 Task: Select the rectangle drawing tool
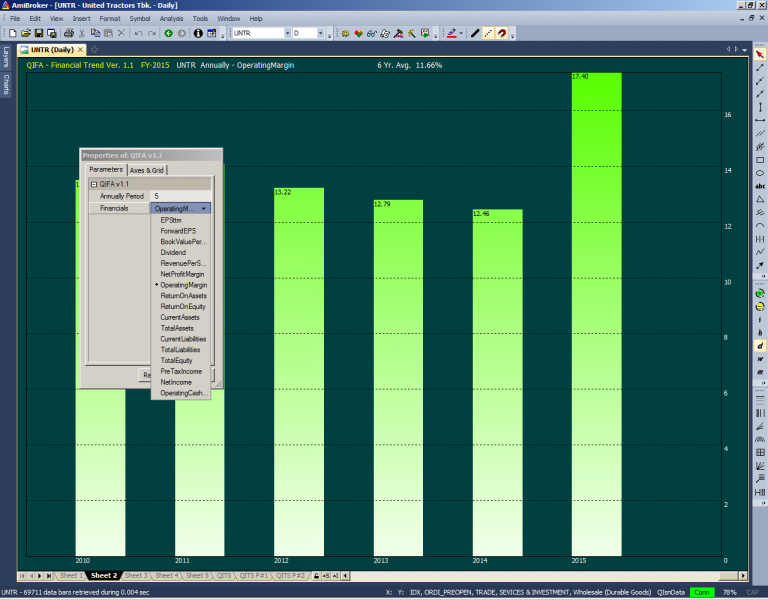[760, 160]
